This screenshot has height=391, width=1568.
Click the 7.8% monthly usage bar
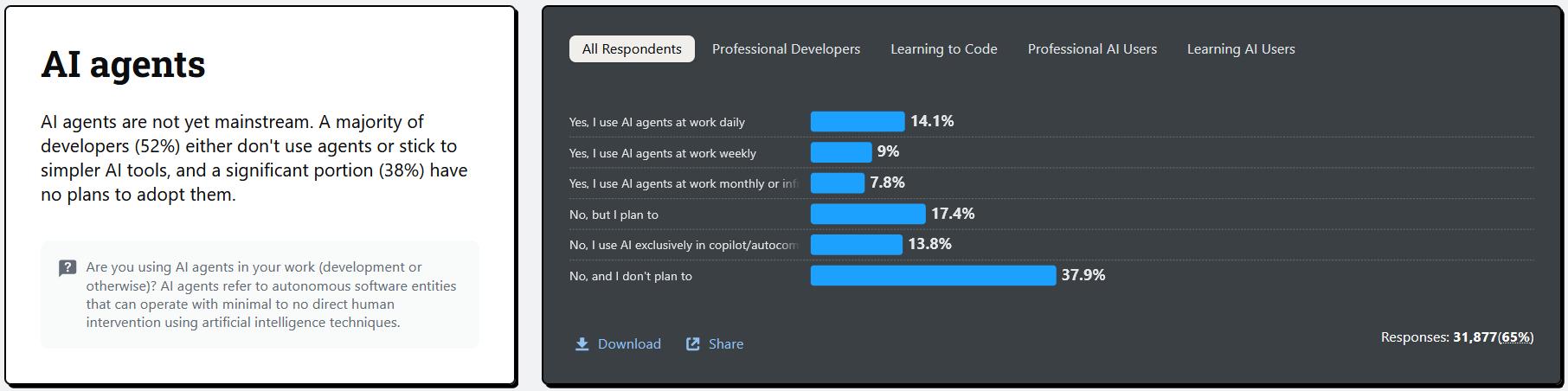point(838,183)
